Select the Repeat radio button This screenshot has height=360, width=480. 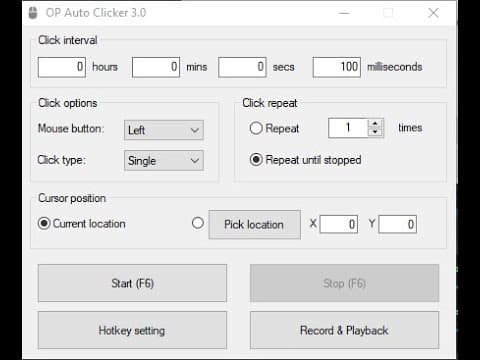[256, 128]
